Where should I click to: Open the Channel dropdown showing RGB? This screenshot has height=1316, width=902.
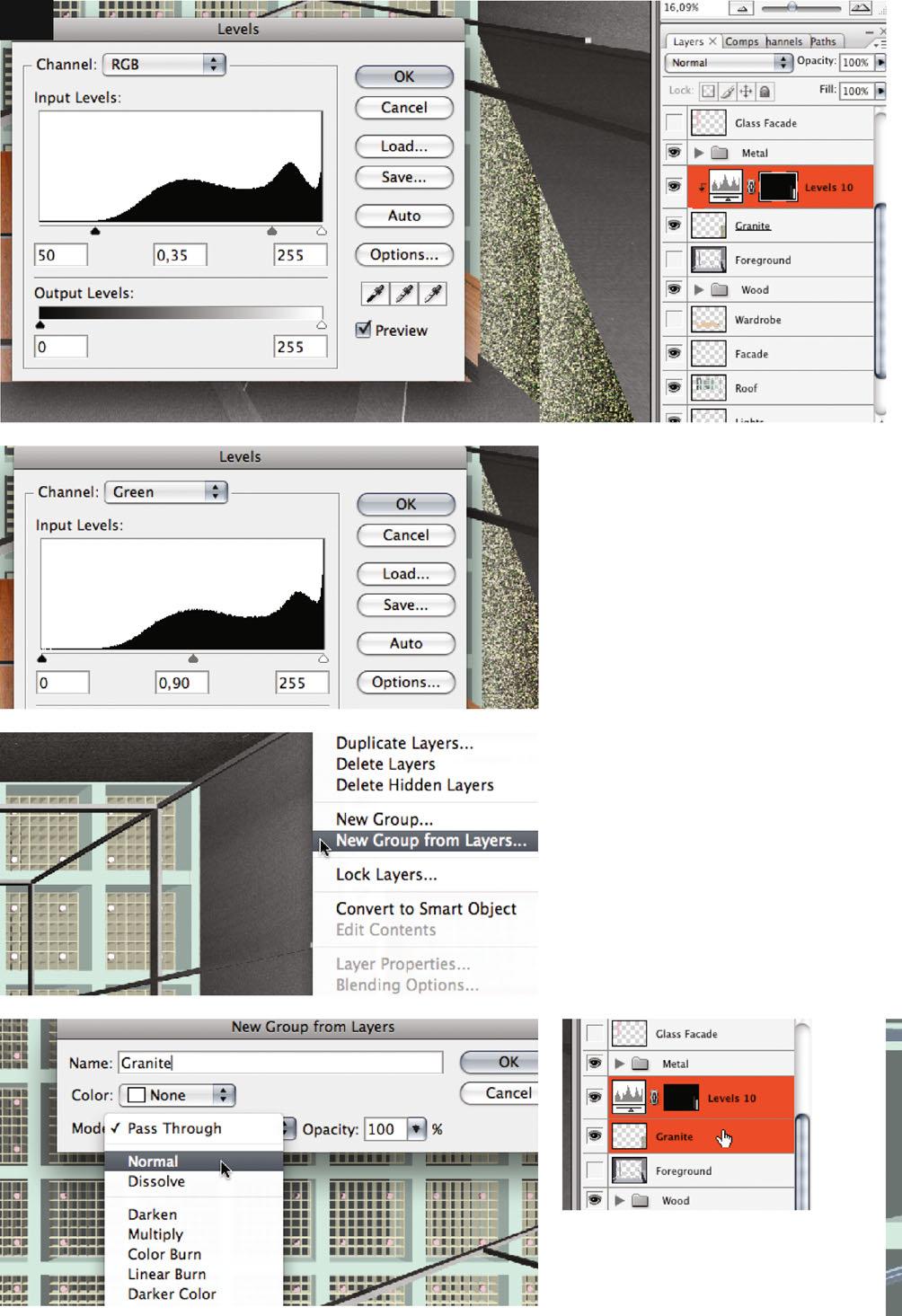click(164, 64)
